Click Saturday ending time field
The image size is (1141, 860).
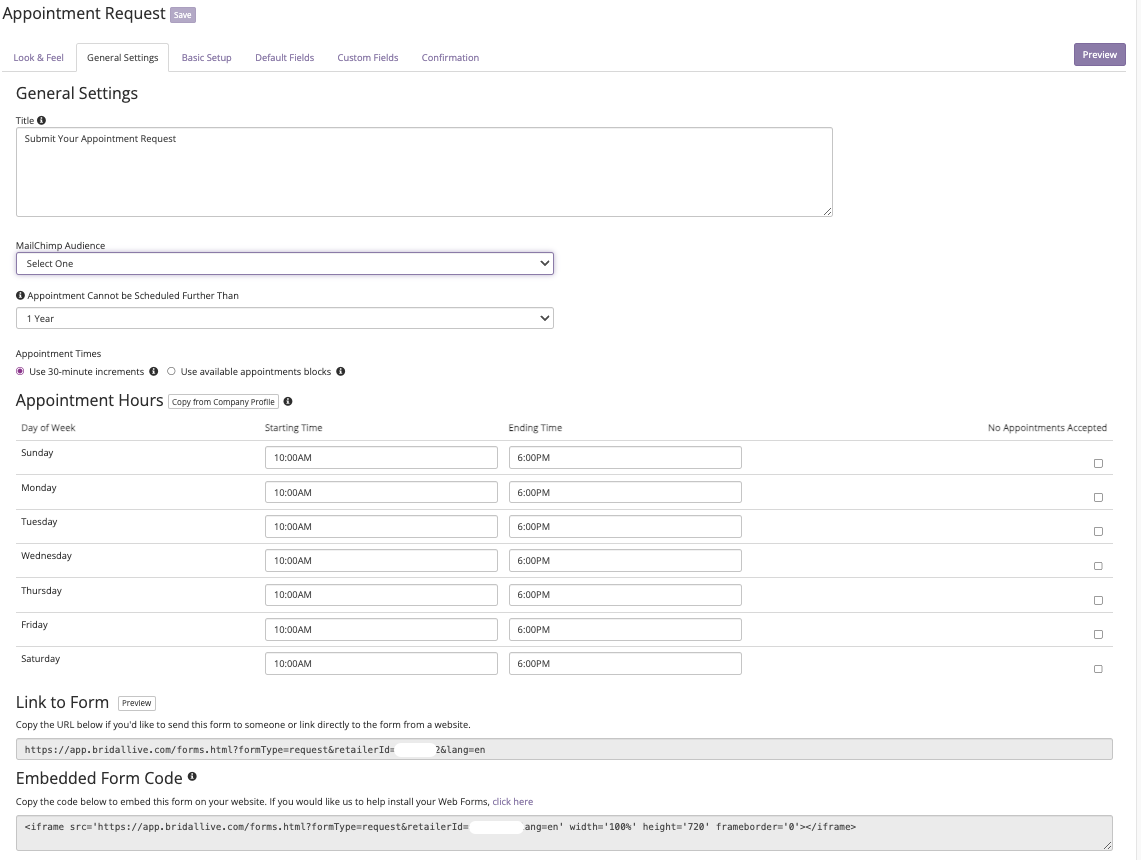tap(625, 664)
